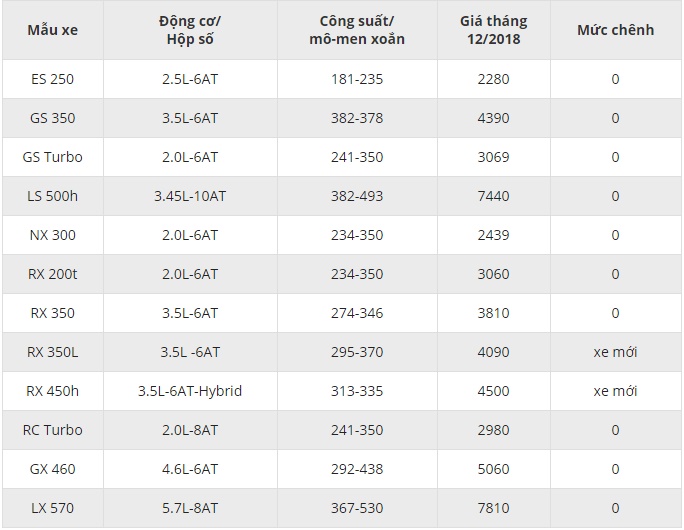684x530 pixels.
Task: Select the NX 300 row name
Action: [x=53, y=235]
